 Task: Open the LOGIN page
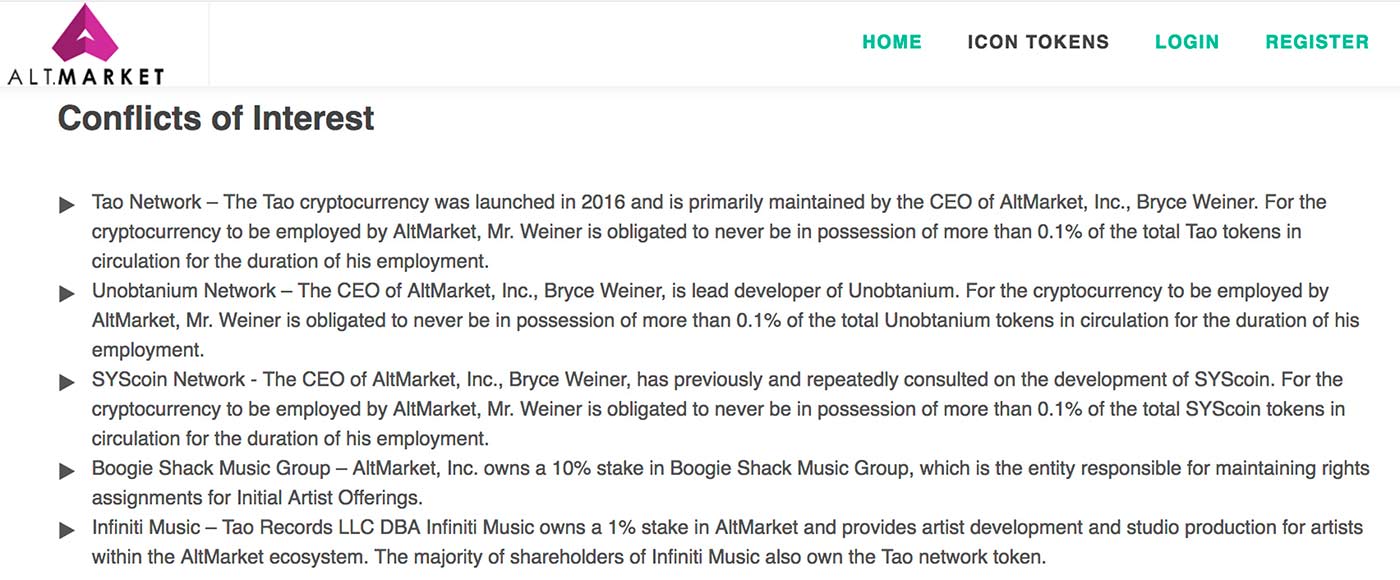1187,42
